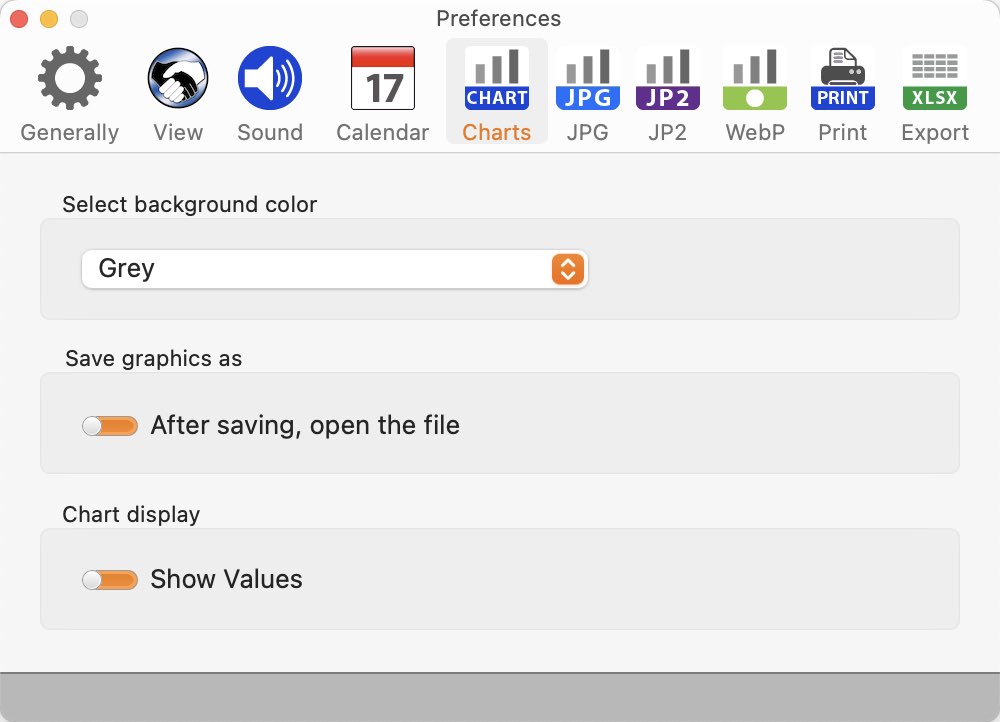Open the View handshake icon pane
The height and width of the screenshot is (722, 1000).
178,78
